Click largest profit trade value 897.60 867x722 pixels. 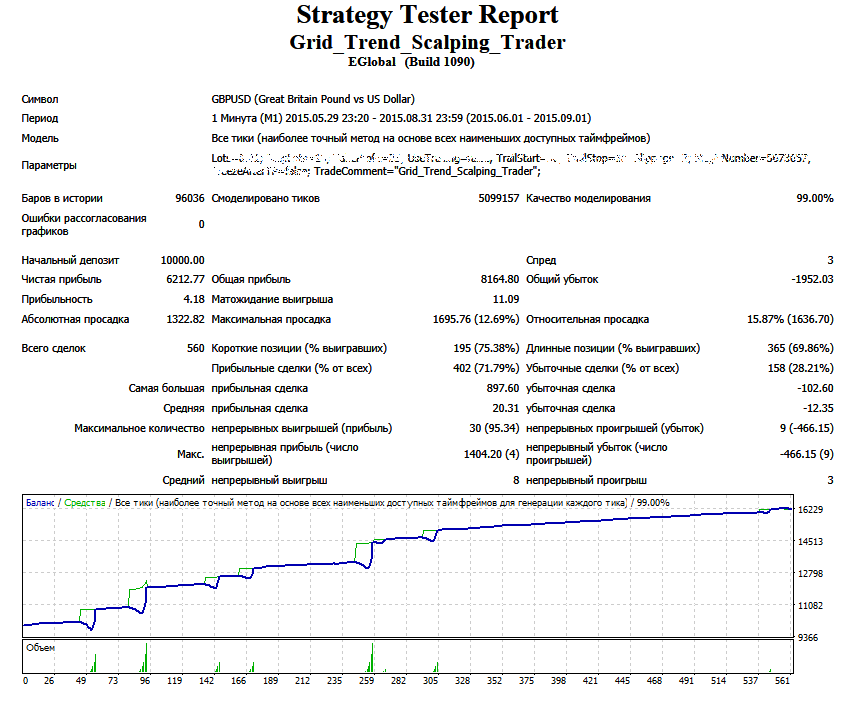[503, 388]
